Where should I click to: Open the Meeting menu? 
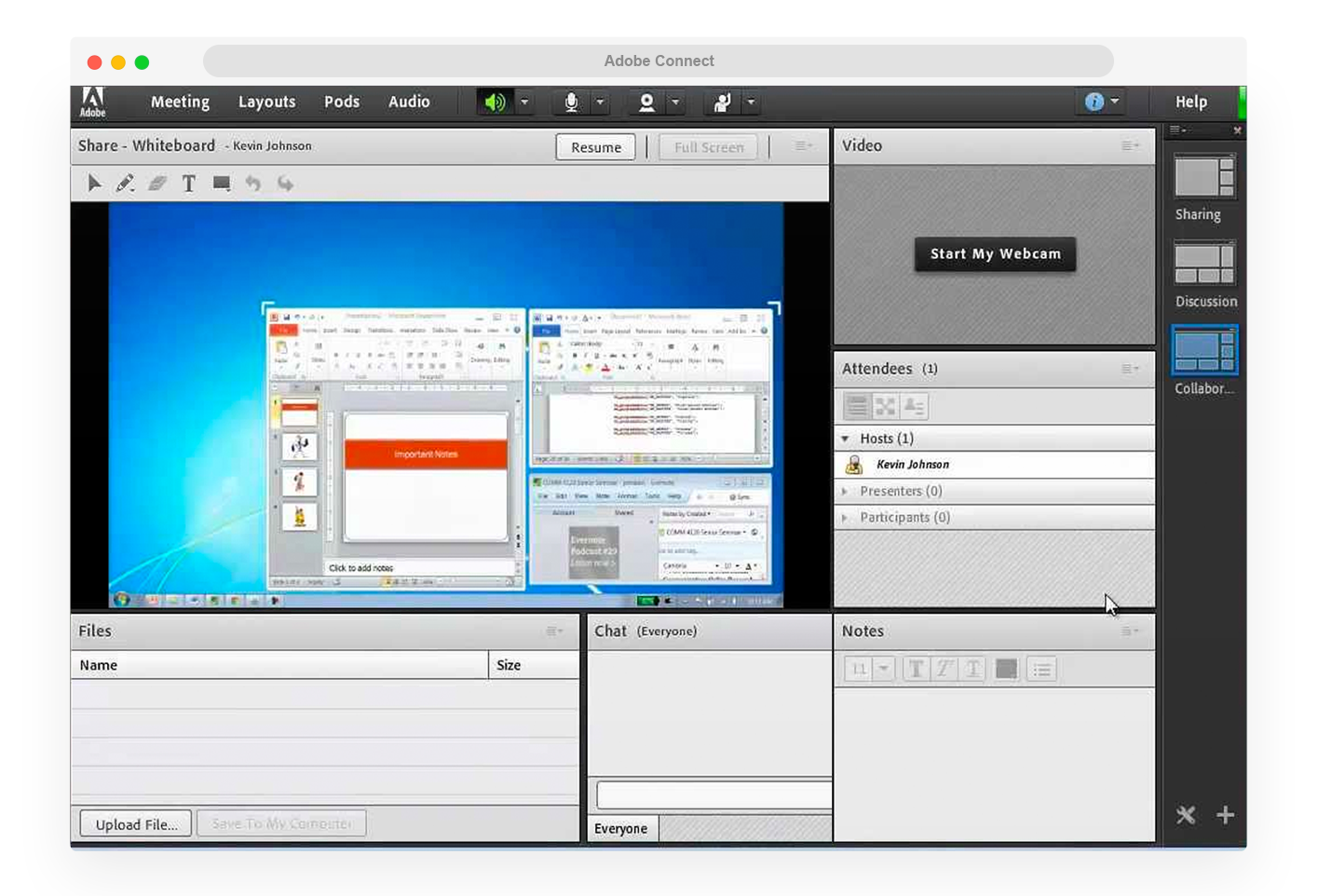[x=180, y=102]
